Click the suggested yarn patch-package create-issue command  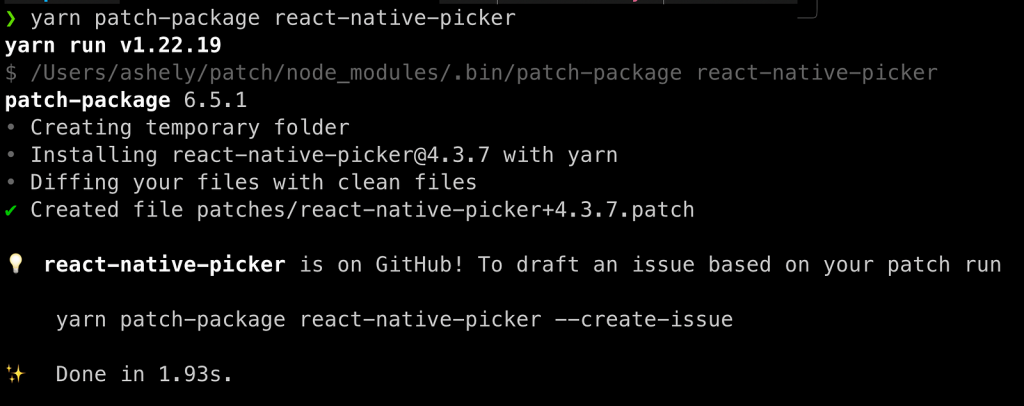pyautogui.click(x=394, y=320)
